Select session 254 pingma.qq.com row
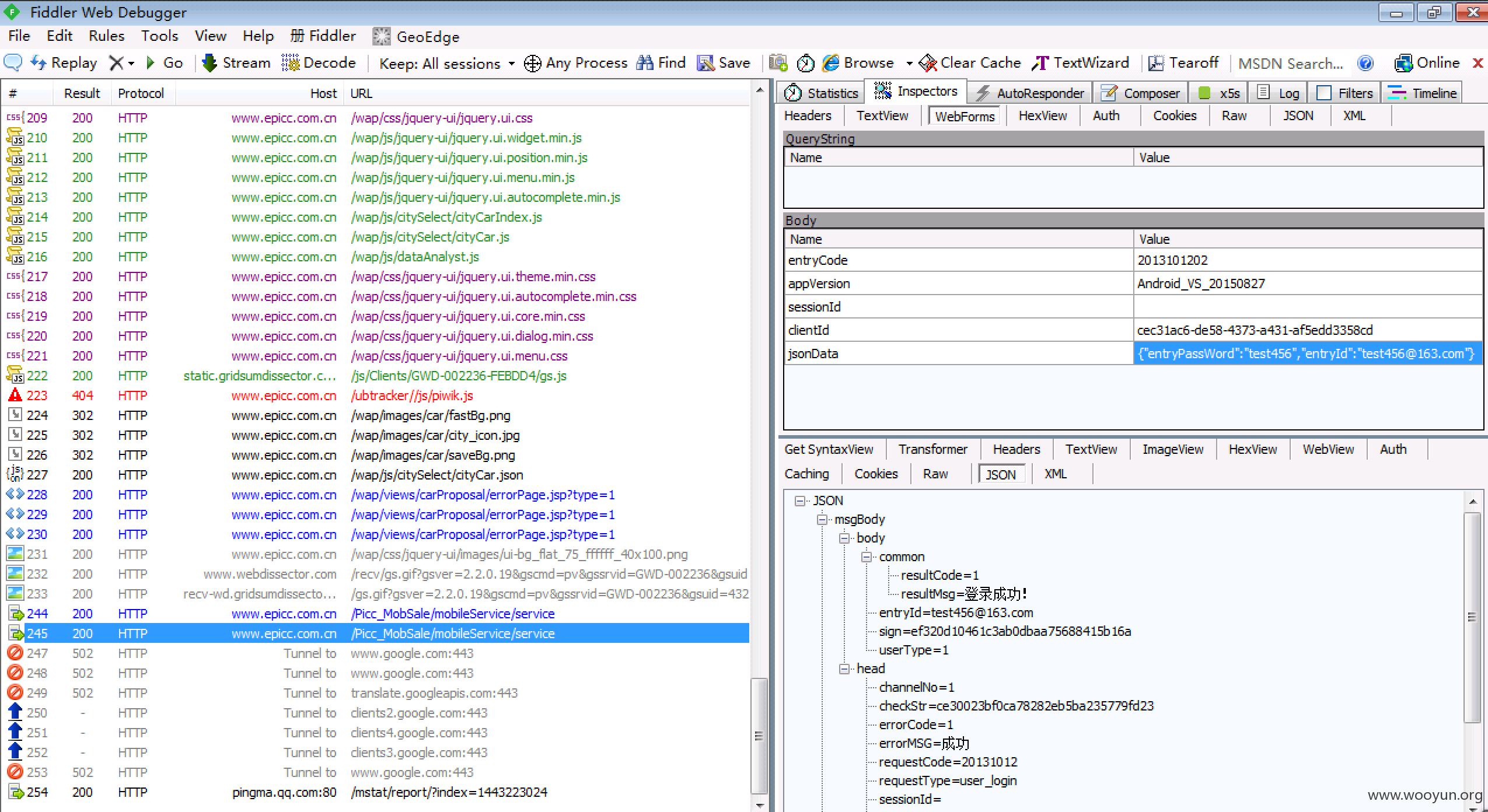1488x812 pixels. 376,792
